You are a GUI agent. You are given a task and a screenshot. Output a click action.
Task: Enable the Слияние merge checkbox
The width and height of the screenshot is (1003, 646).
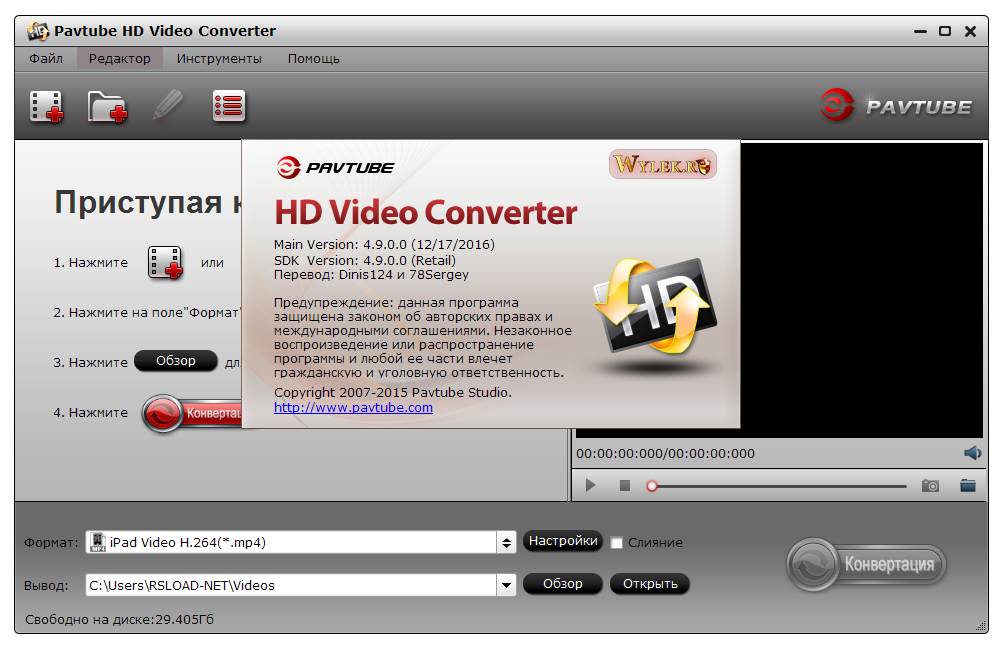tap(617, 543)
